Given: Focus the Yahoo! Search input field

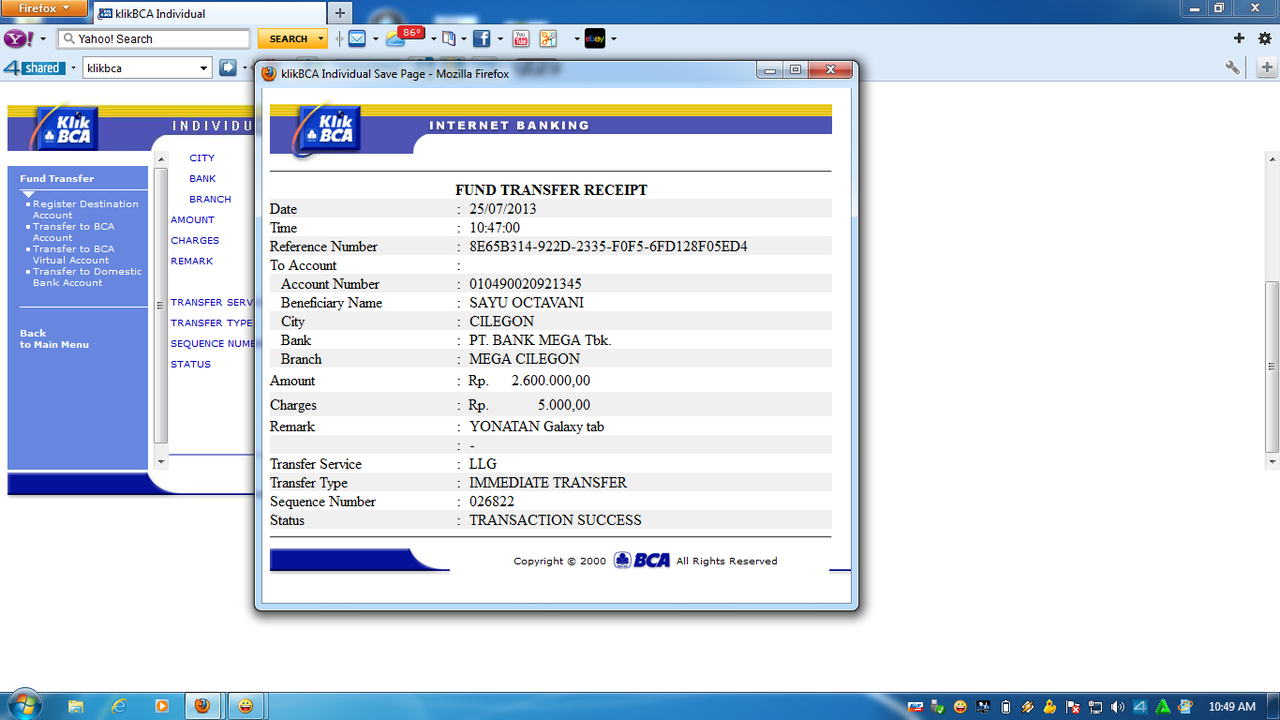Looking at the screenshot, I should 153,39.
